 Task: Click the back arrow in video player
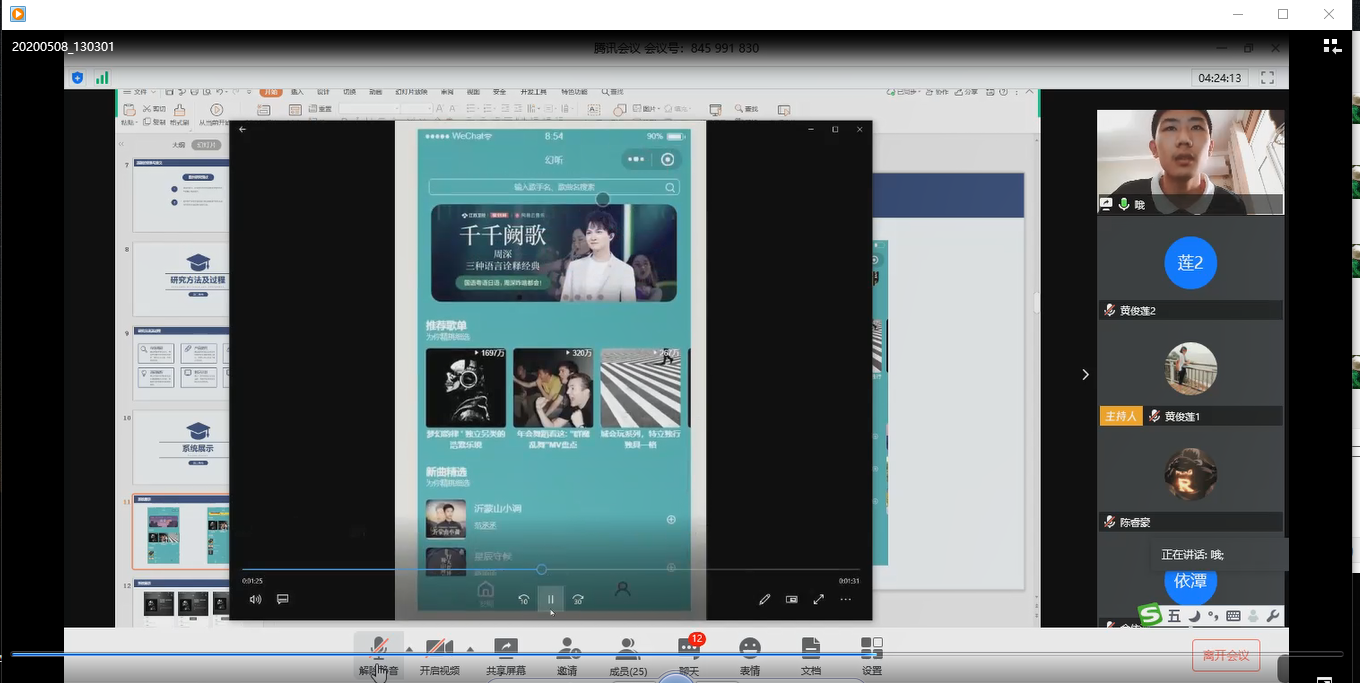point(242,129)
